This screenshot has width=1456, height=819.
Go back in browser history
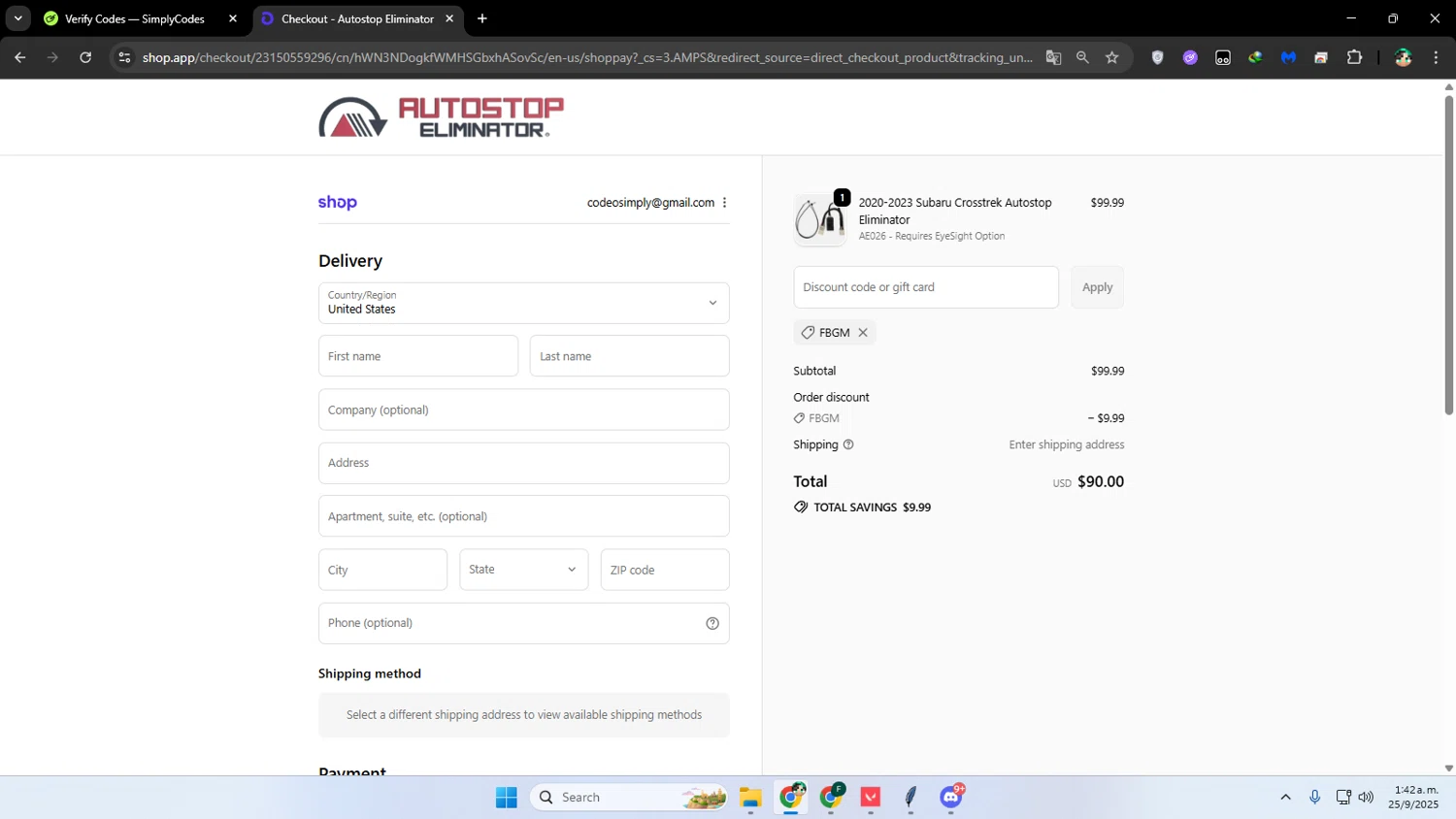tap(19, 57)
